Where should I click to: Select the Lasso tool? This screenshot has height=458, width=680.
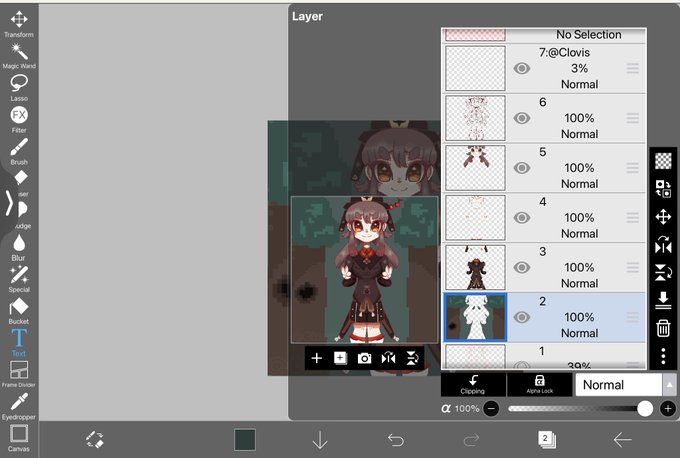tap(19, 87)
